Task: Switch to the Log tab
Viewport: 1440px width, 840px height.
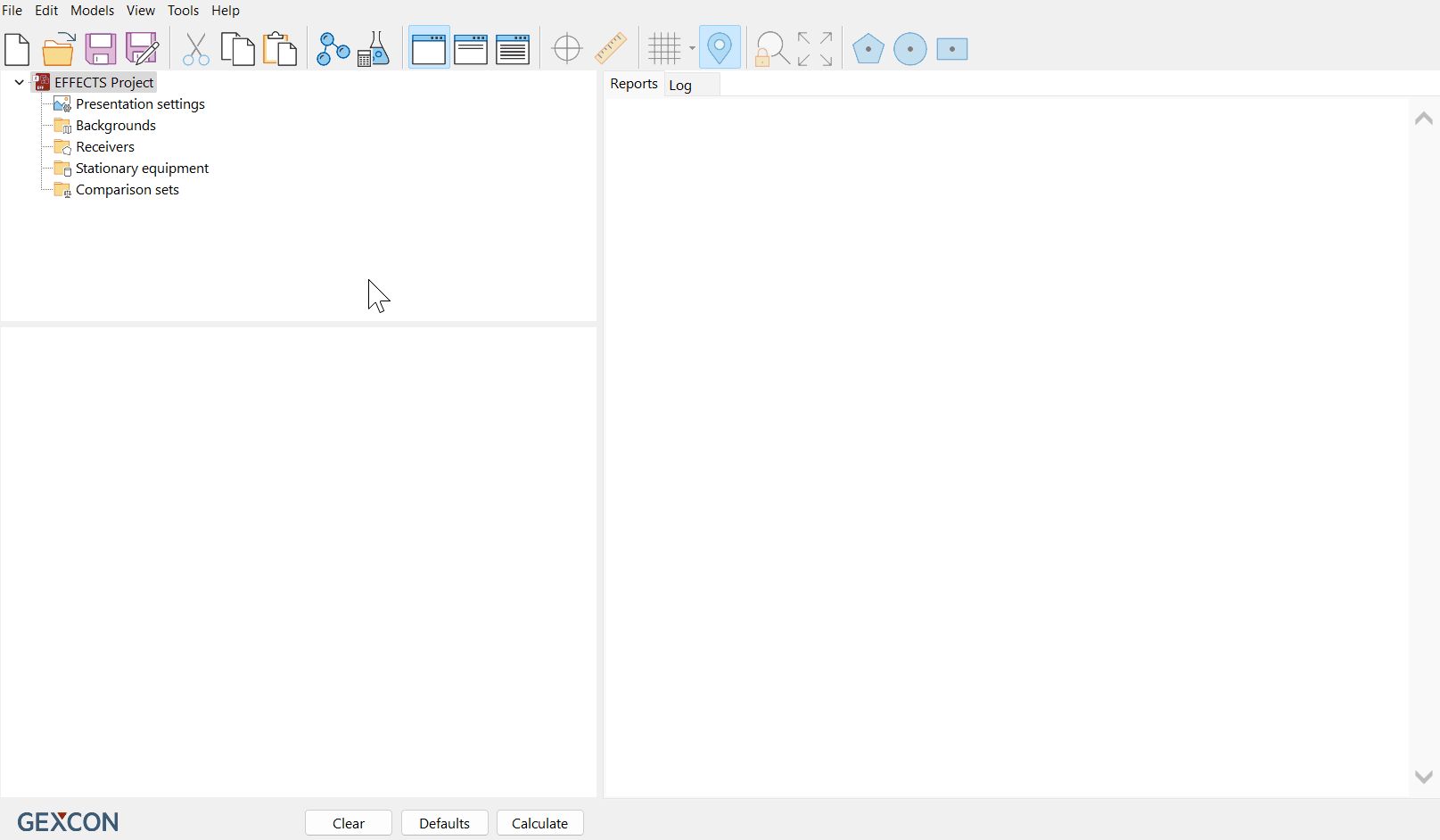Action: (680, 86)
